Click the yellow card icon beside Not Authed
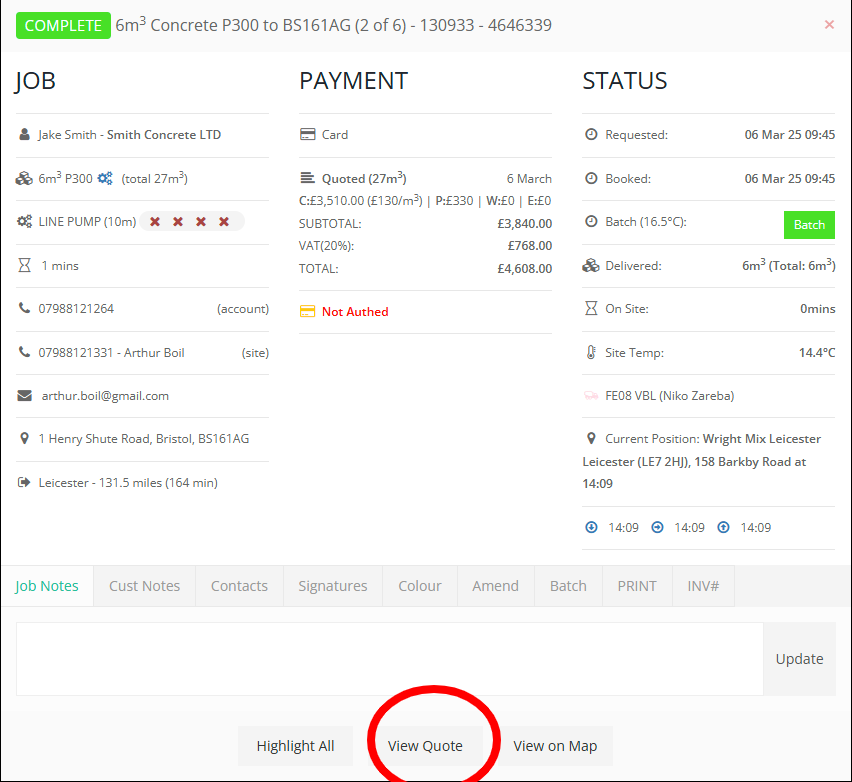 (x=308, y=311)
